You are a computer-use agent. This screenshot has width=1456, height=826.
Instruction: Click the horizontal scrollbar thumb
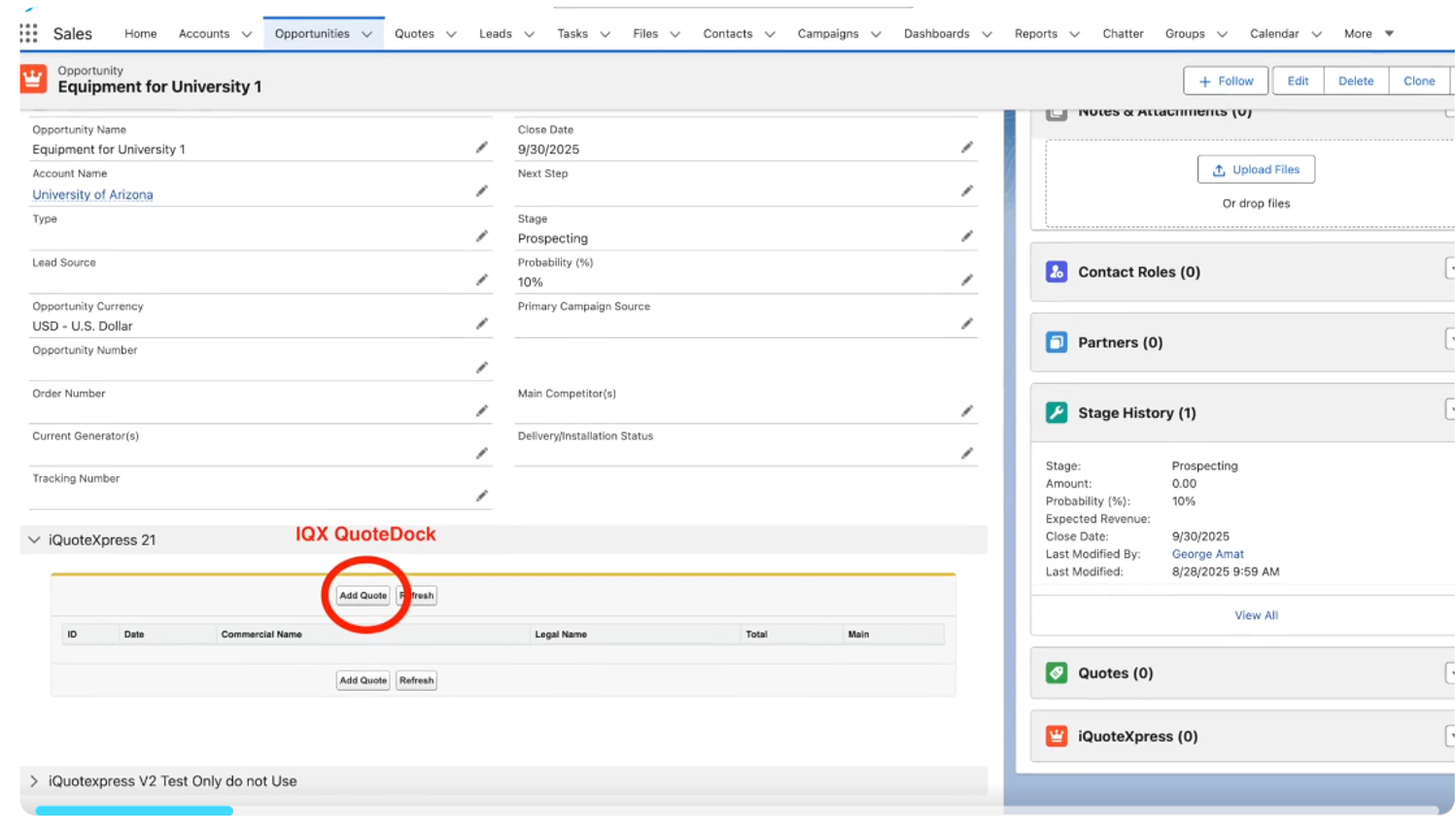[134, 810]
